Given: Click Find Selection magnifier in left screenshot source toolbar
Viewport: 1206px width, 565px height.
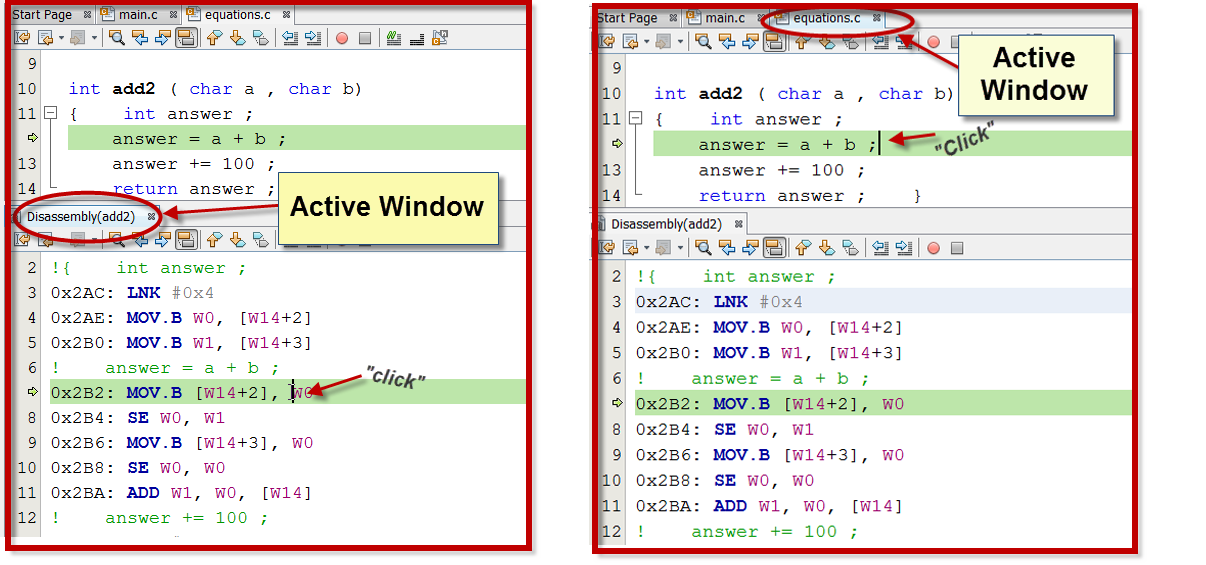Looking at the screenshot, I should (117, 38).
